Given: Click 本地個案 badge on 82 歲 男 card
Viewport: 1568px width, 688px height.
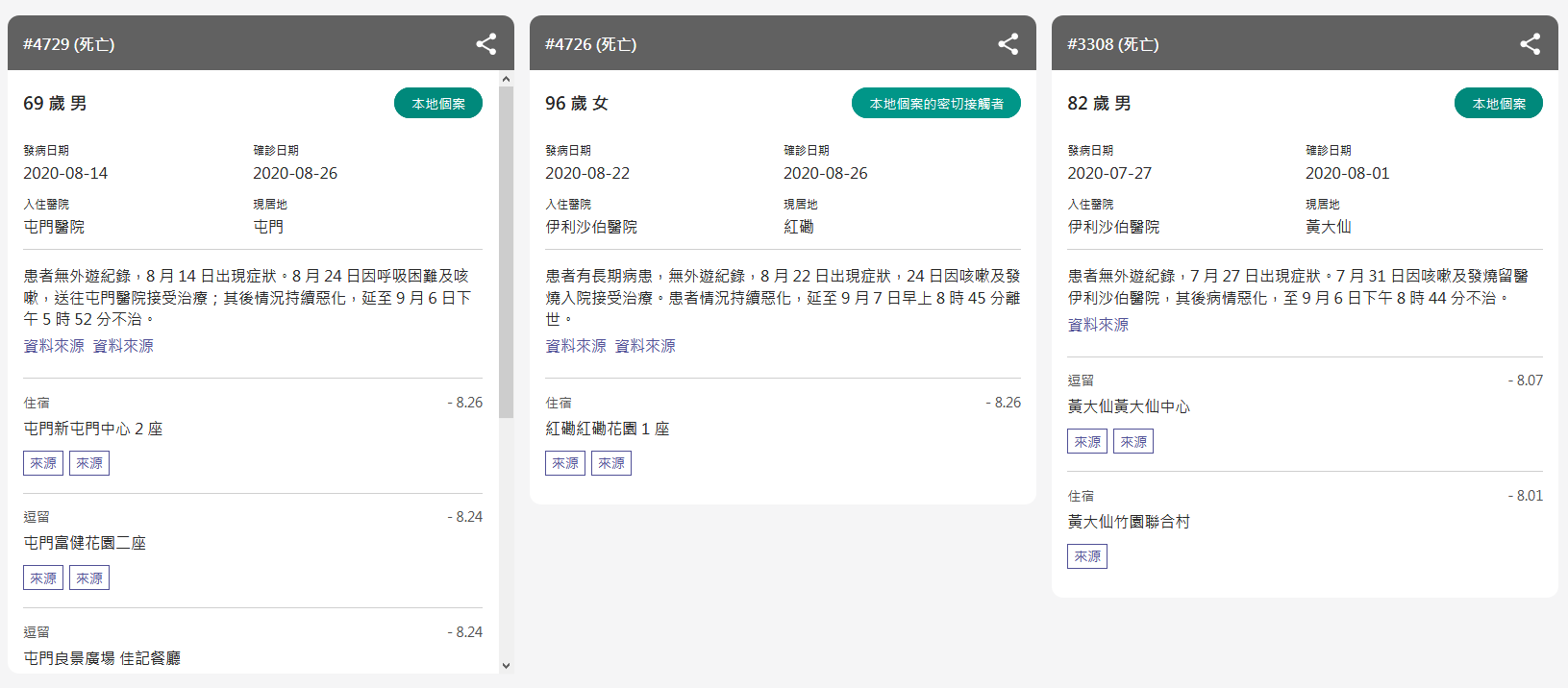Looking at the screenshot, I should tap(1498, 104).
